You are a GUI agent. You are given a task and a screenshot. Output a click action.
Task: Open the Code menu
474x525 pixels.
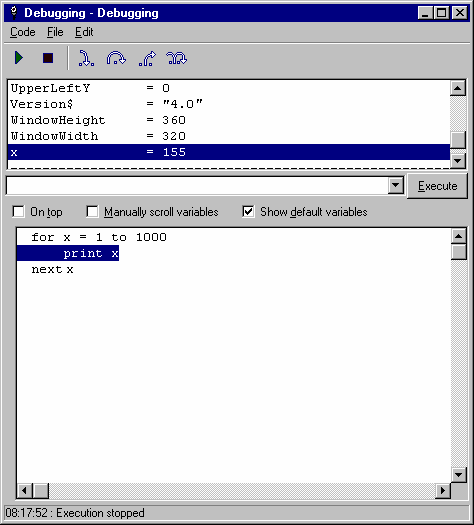click(x=22, y=32)
